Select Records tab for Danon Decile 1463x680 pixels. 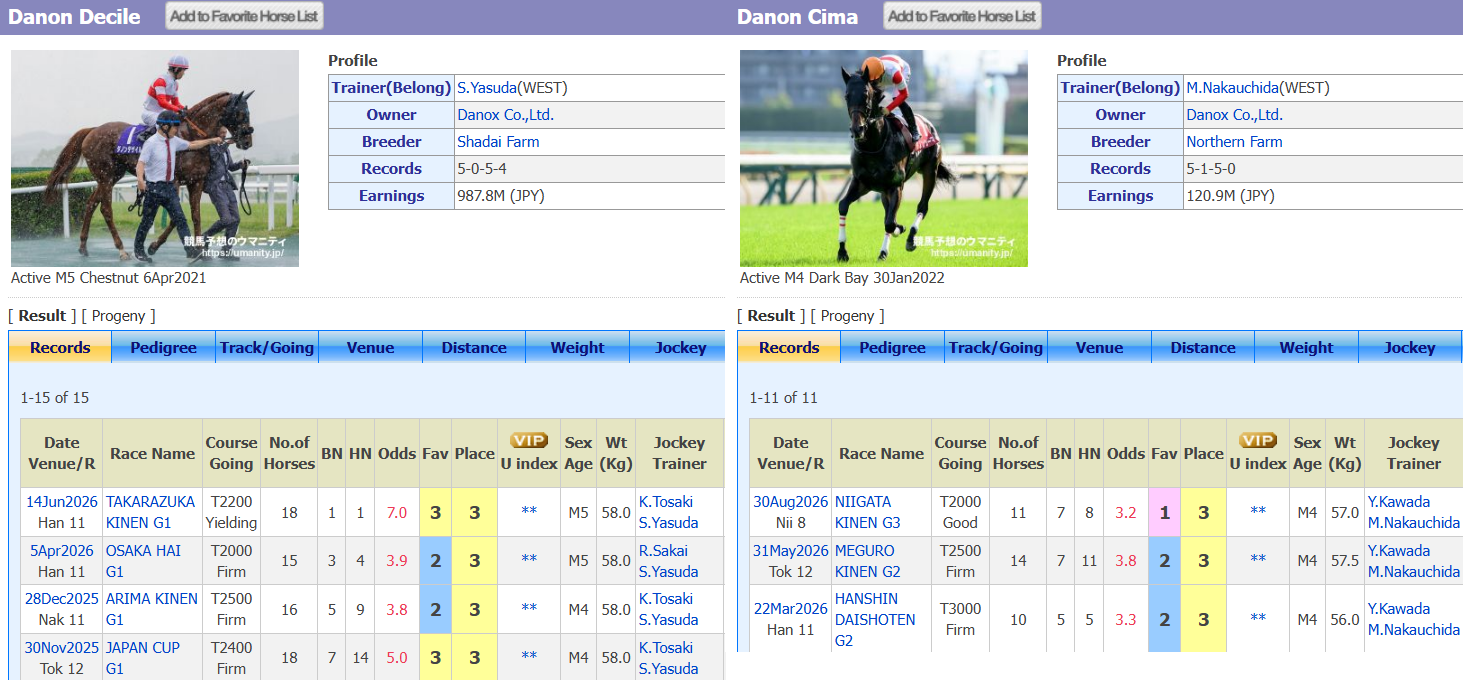(x=60, y=348)
